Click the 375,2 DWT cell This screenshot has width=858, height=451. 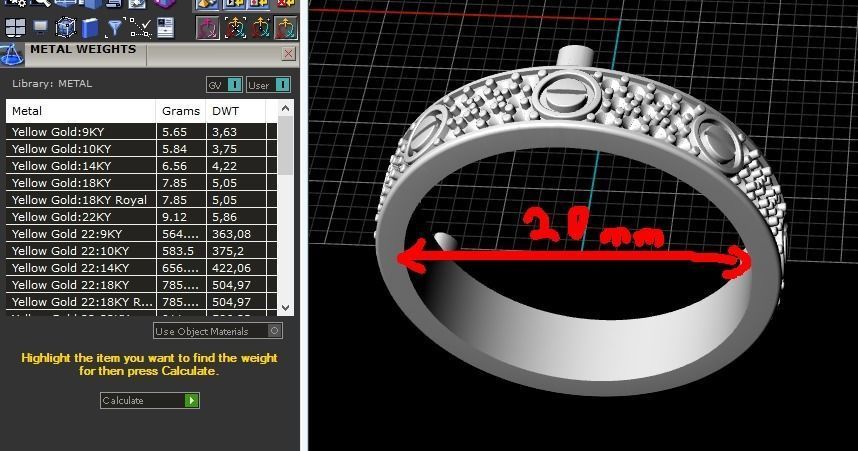(x=236, y=251)
